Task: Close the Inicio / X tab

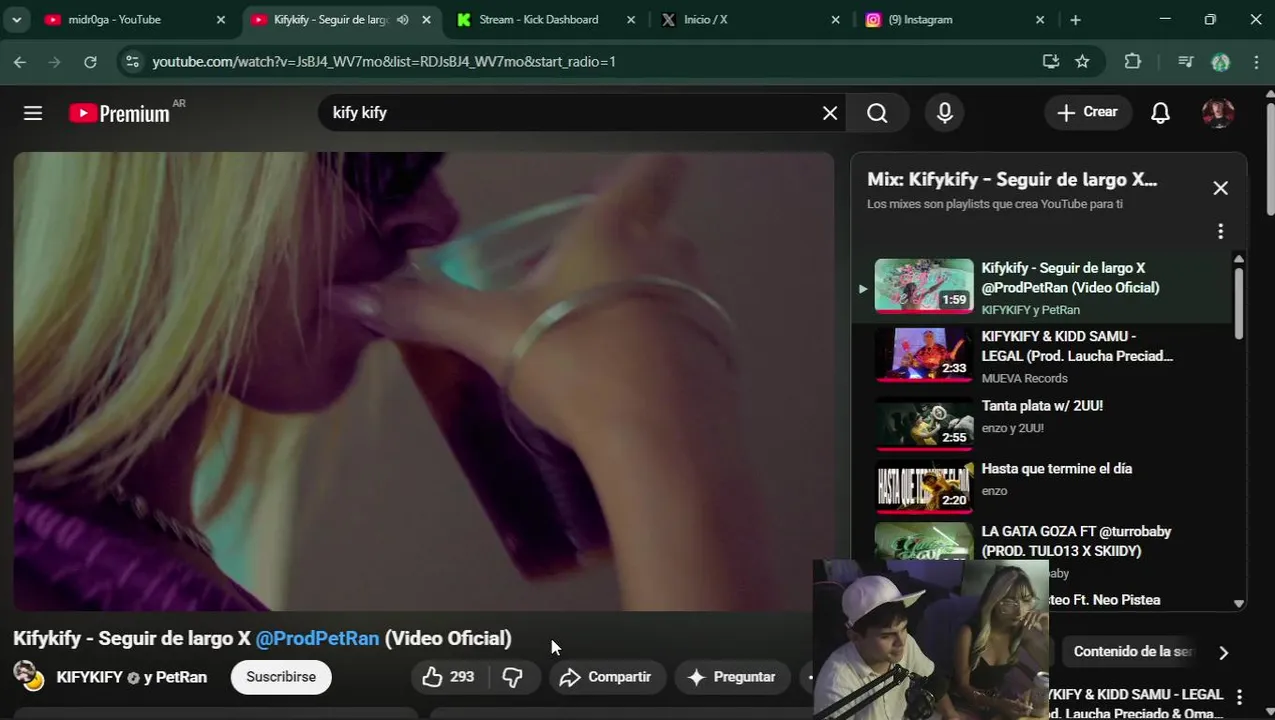Action: pyautogui.click(x=835, y=20)
